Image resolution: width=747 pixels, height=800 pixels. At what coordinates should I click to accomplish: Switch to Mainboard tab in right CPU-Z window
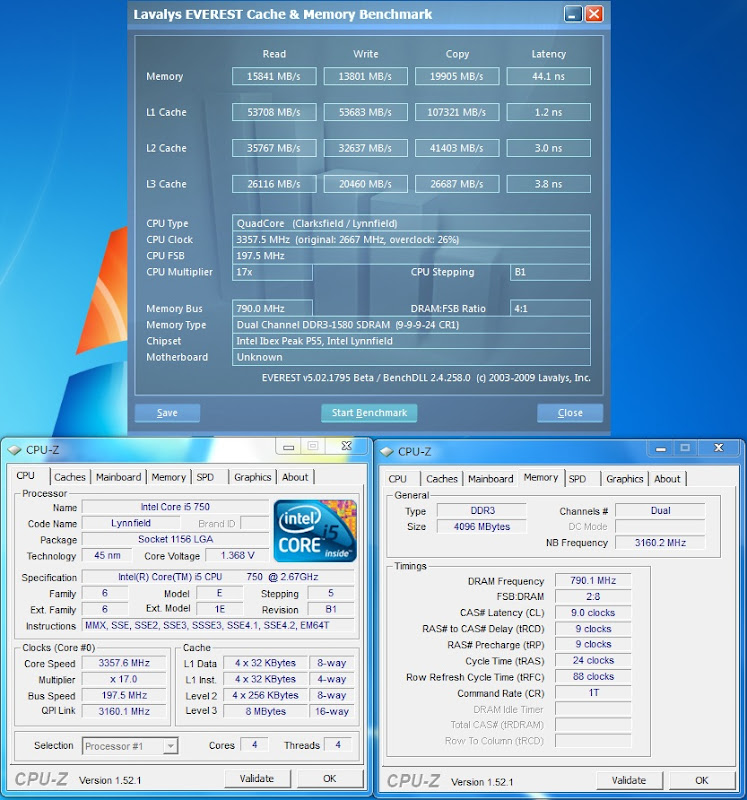coord(490,479)
